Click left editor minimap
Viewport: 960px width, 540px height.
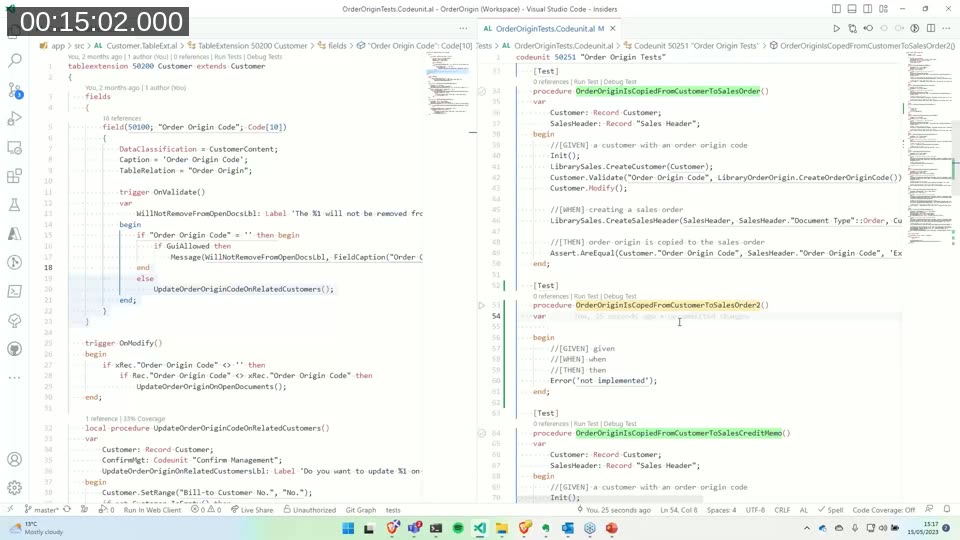pos(447,83)
